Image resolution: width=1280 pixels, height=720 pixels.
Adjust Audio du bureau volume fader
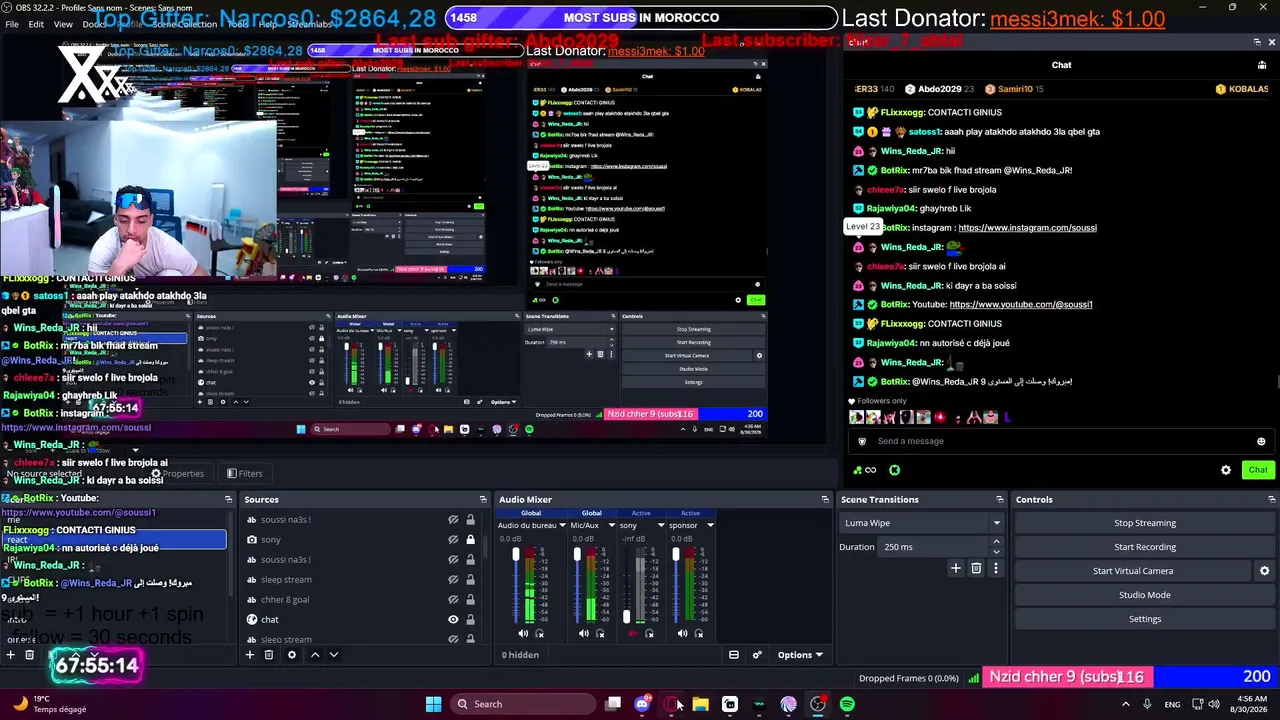516,555
